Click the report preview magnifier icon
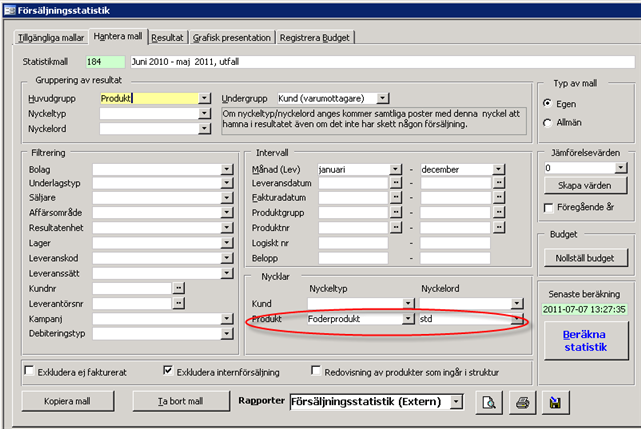The height and width of the screenshot is (429, 641). [x=489, y=402]
